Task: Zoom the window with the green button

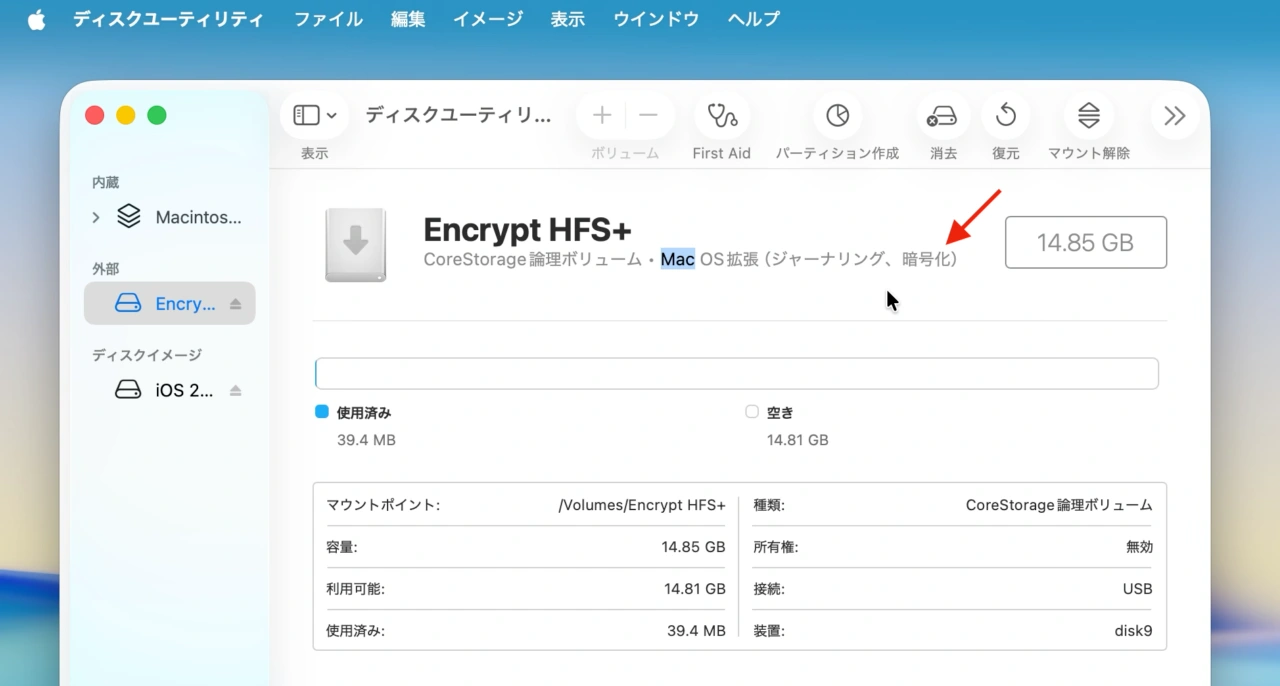Action: click(157, 115)
